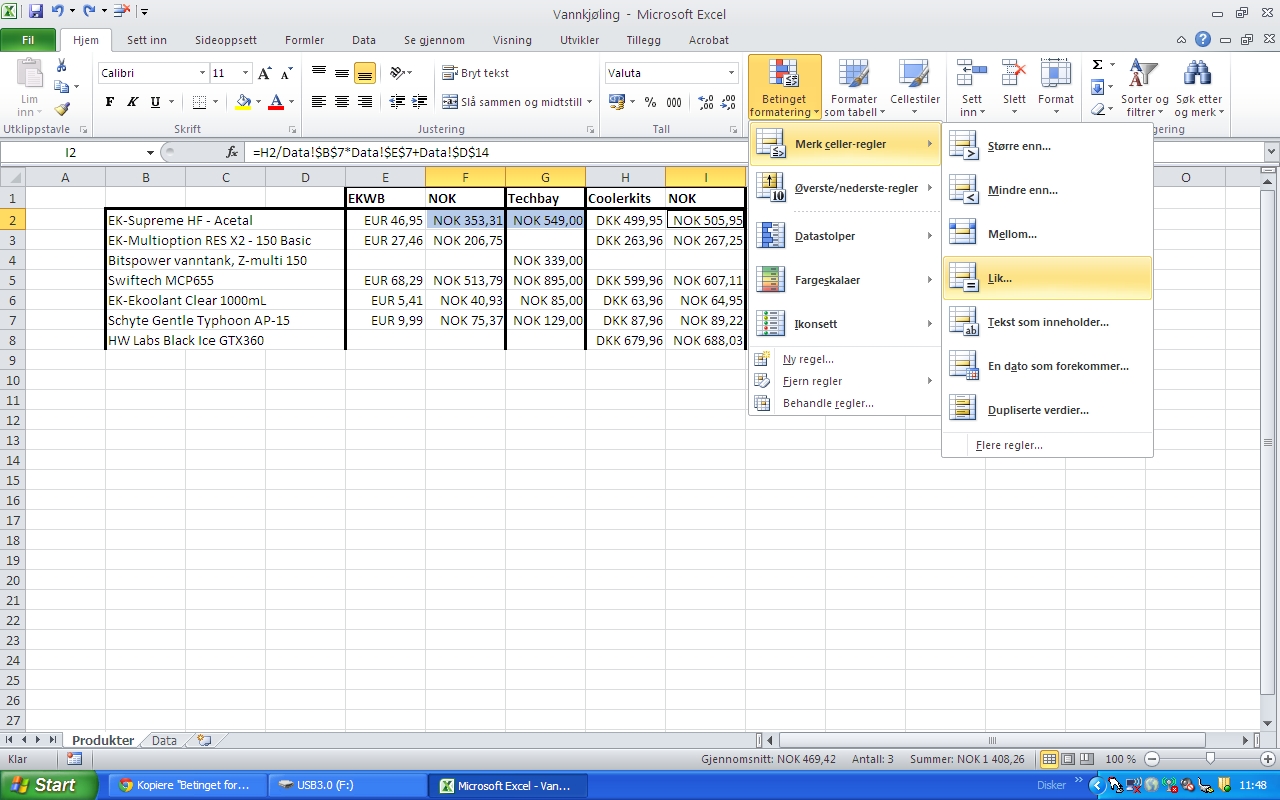The image size is (1280, 800).
Task: Toggle bottom vertical alignment
Action: (x=365, y=73)
